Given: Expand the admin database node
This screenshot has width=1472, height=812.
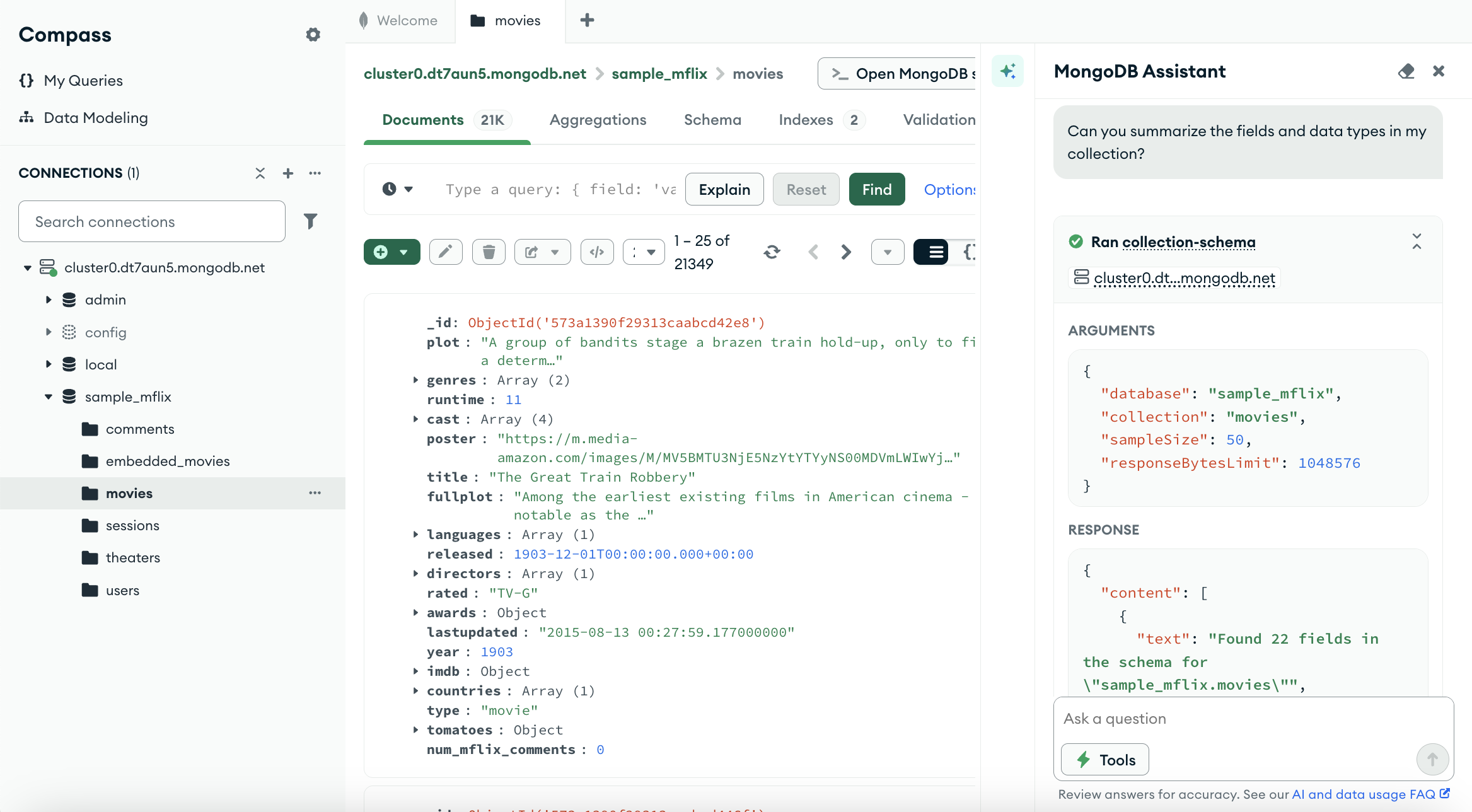Looking at the screenshot, I should pyautogui.click(x=49, y=300).
